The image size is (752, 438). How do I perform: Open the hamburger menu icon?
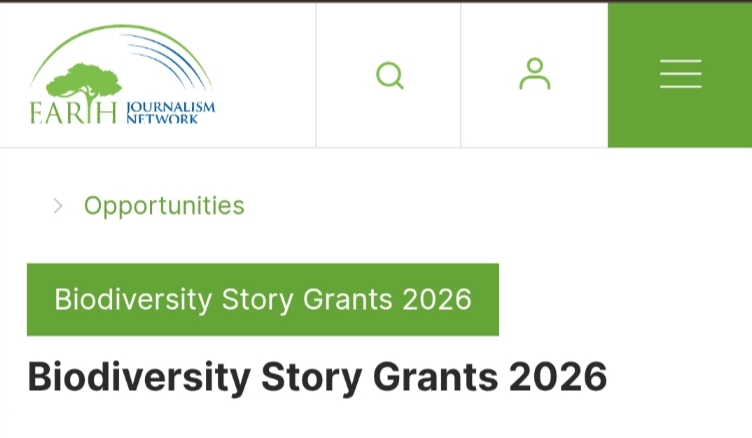coord(680,75)
